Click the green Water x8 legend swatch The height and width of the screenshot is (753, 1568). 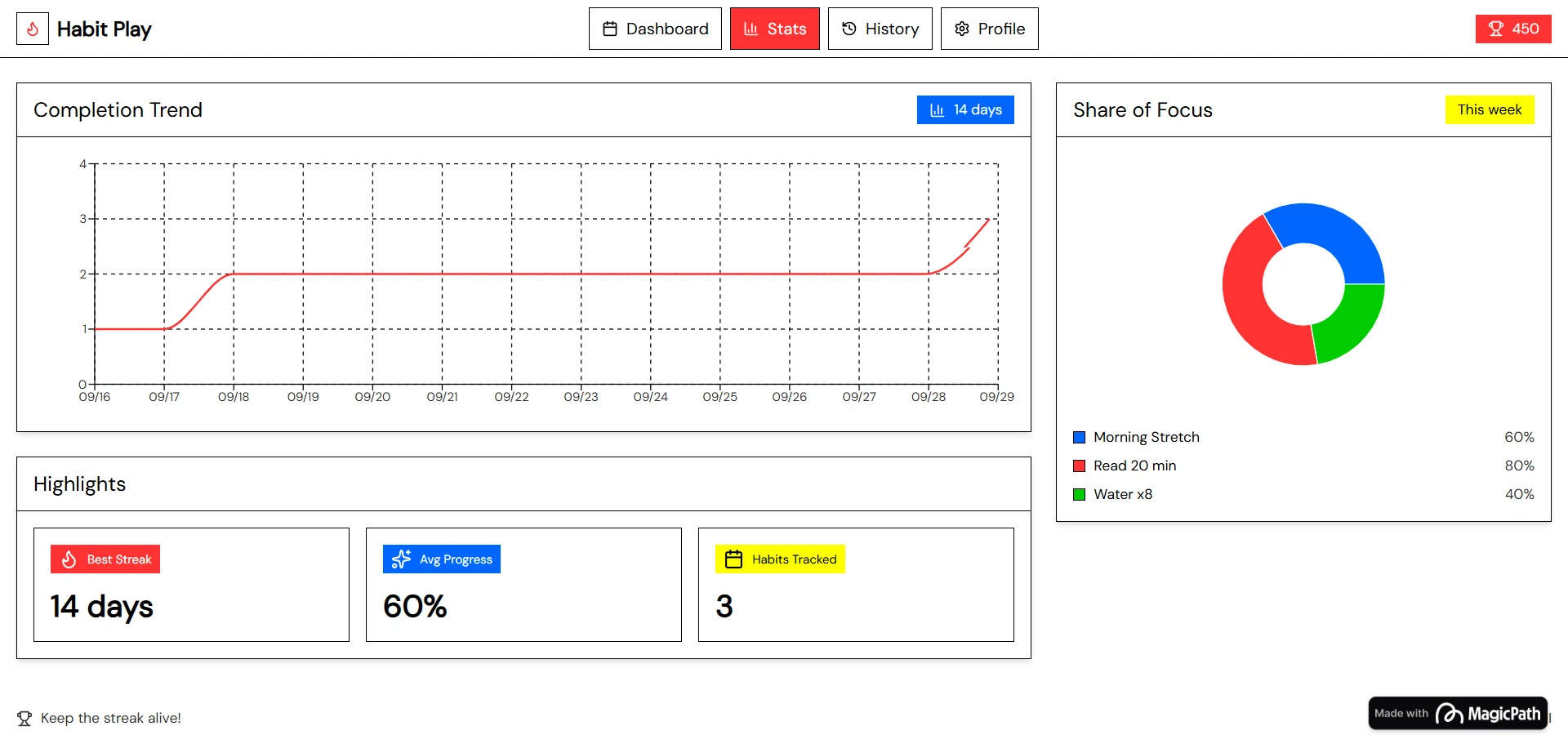(x=1079, y=495)
